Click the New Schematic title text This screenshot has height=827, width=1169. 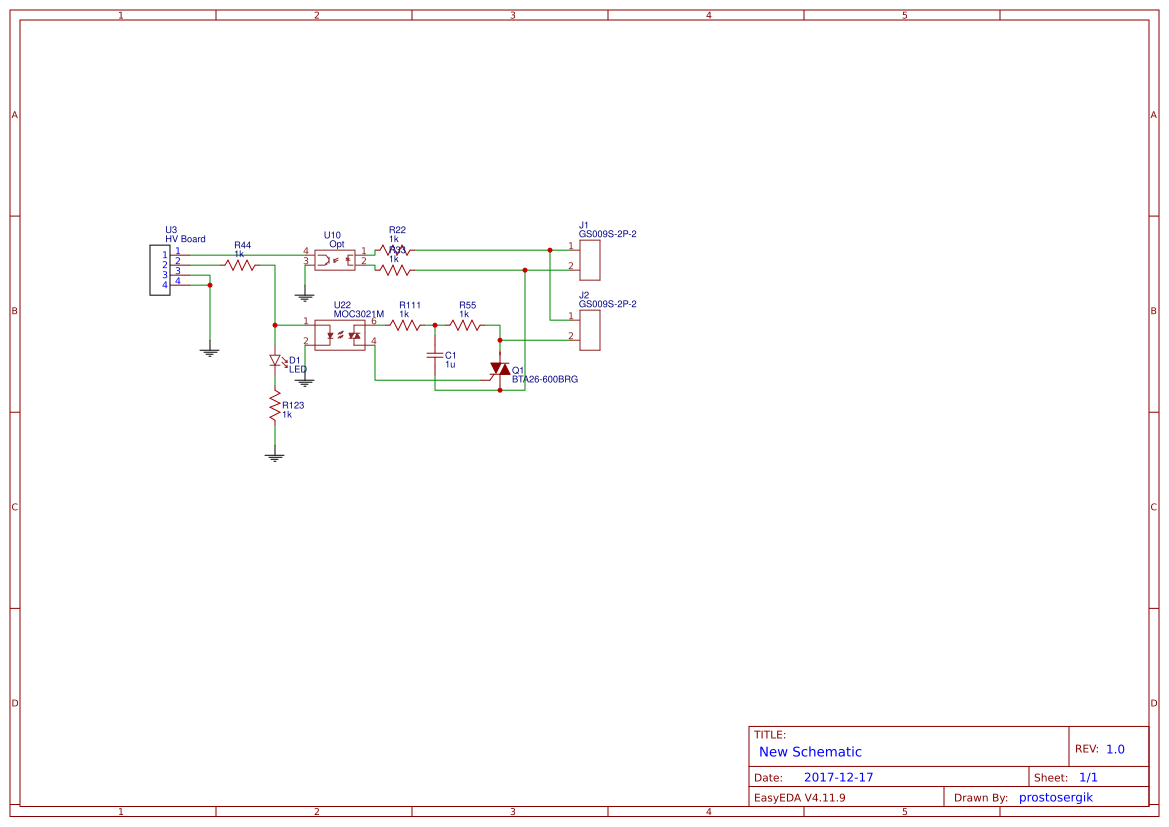click(x=809, y=752)
